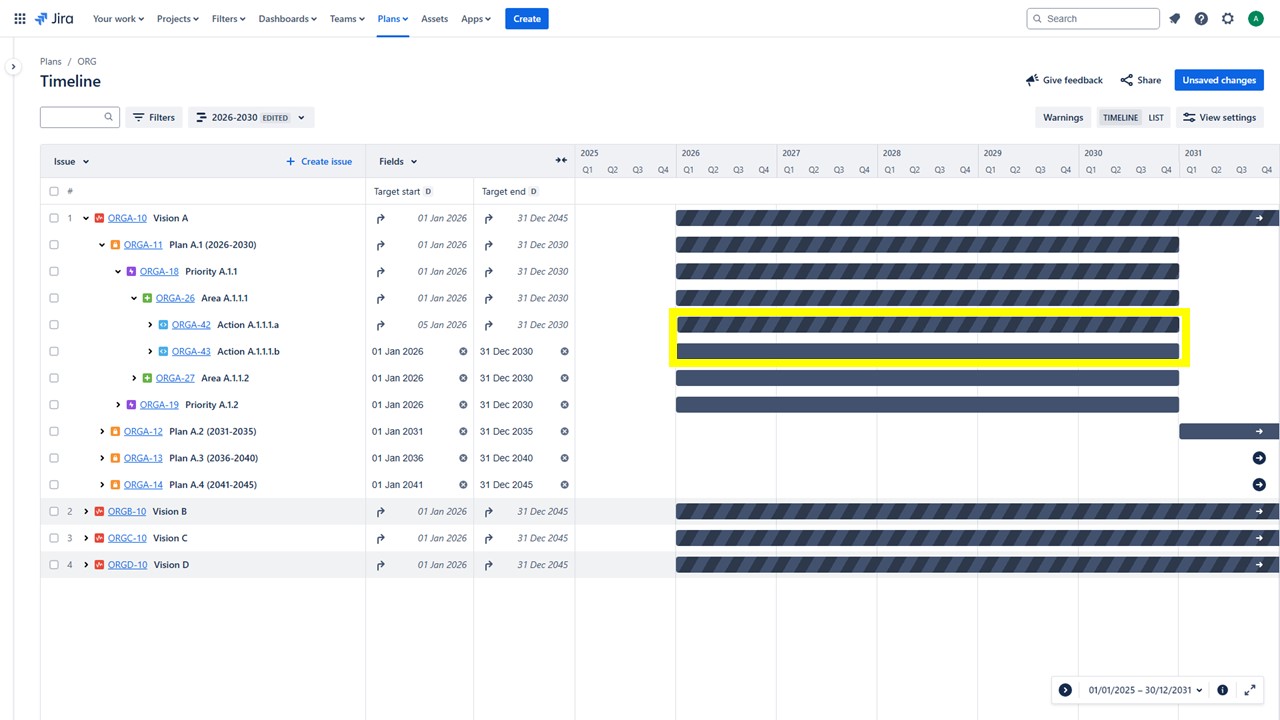
Task: Open the Your work menu
Action: coord(118,19)
